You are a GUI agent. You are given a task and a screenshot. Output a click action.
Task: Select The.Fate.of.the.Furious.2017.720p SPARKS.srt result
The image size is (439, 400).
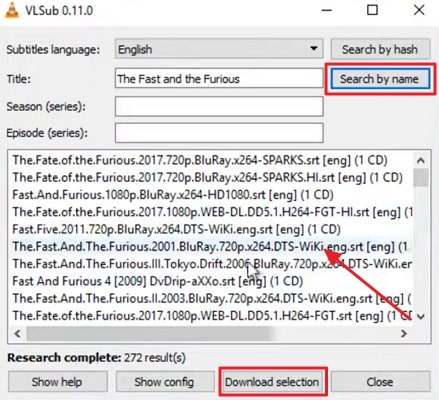click(x=212, y=160)
